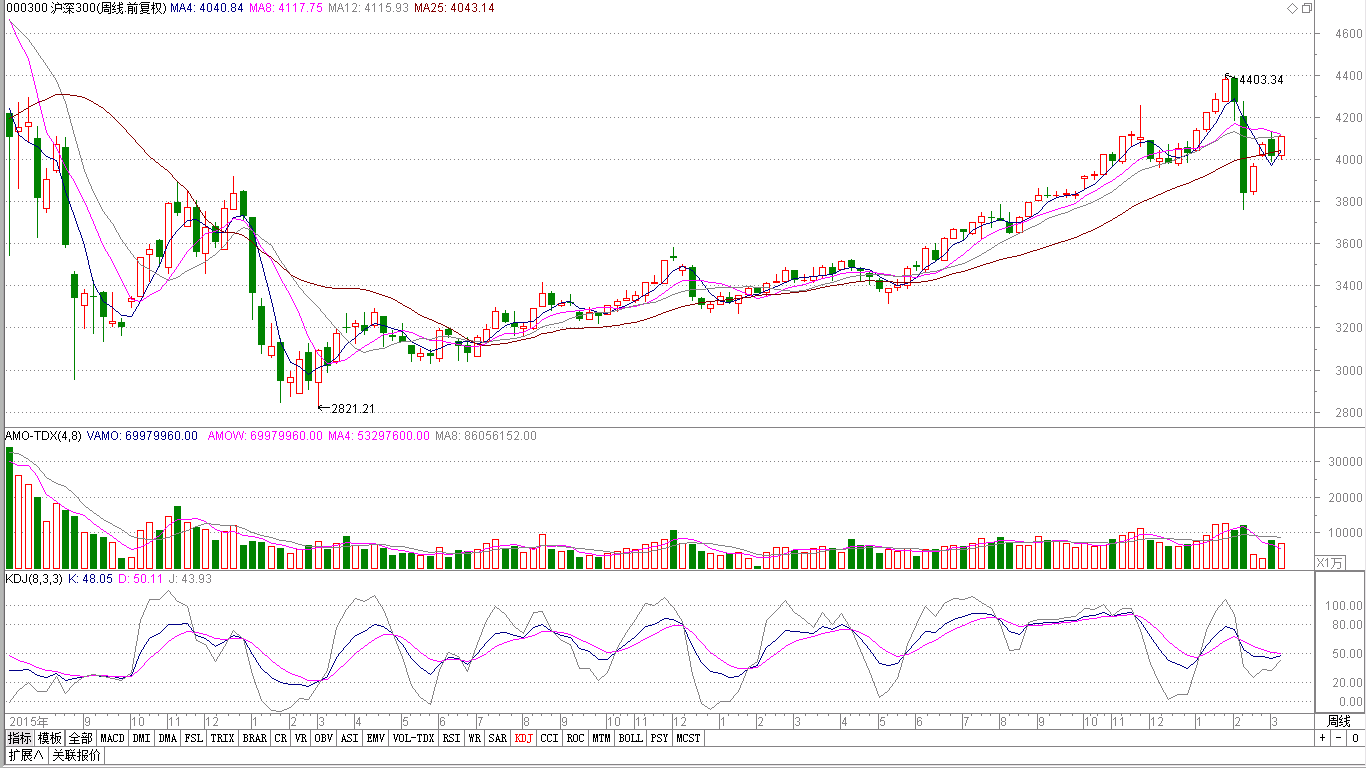1366x768 pixels.
Task: Switch indicator to DMI
Action: coord(142,738)
